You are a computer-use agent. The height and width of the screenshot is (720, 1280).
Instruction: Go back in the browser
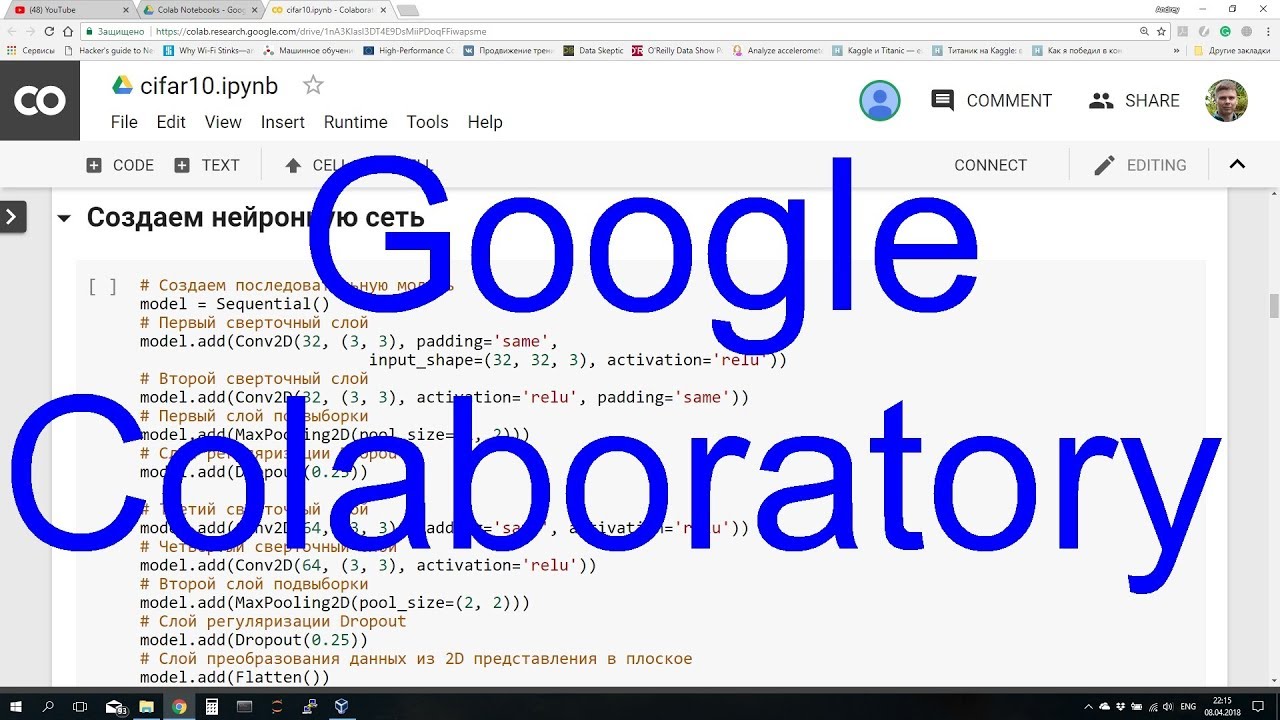coord(12,31)
